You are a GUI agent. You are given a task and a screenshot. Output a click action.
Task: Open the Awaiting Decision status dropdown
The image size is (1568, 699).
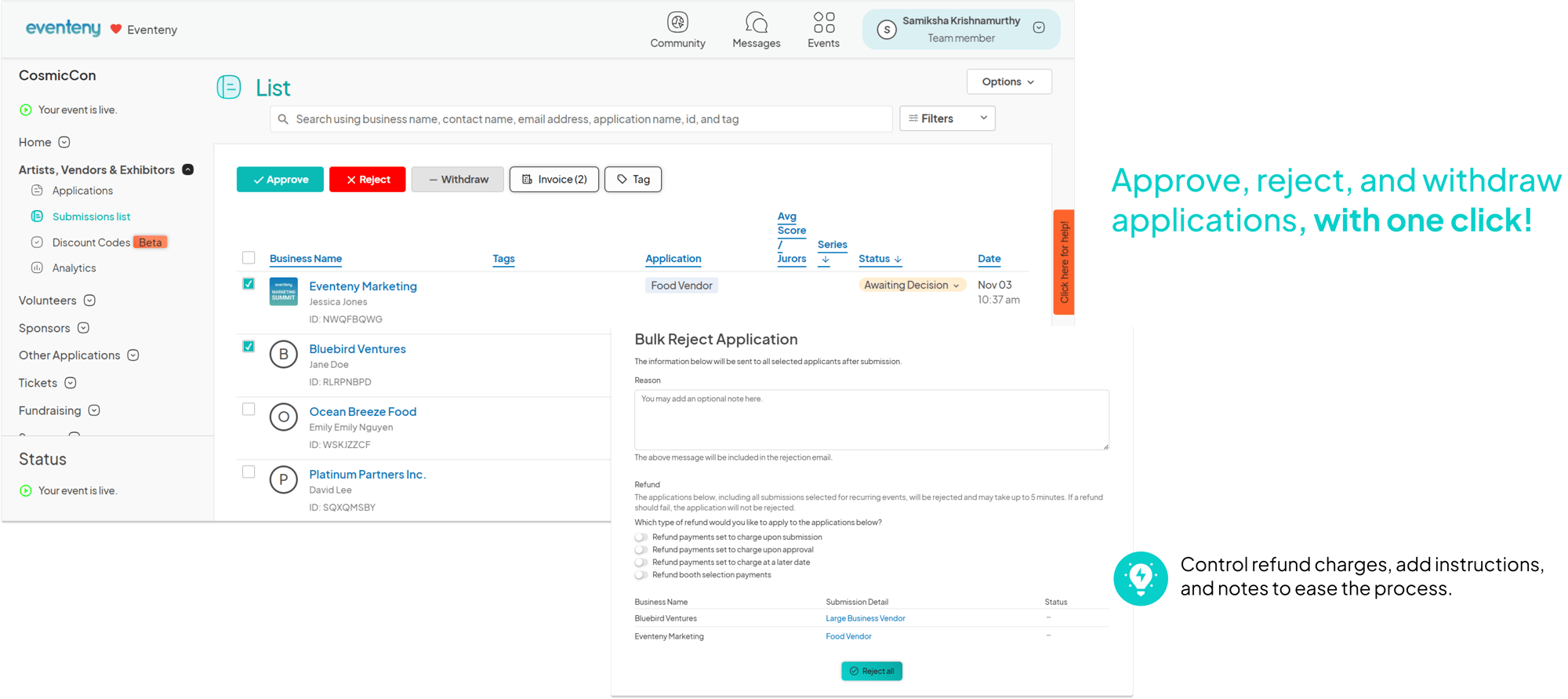point(912,285)
